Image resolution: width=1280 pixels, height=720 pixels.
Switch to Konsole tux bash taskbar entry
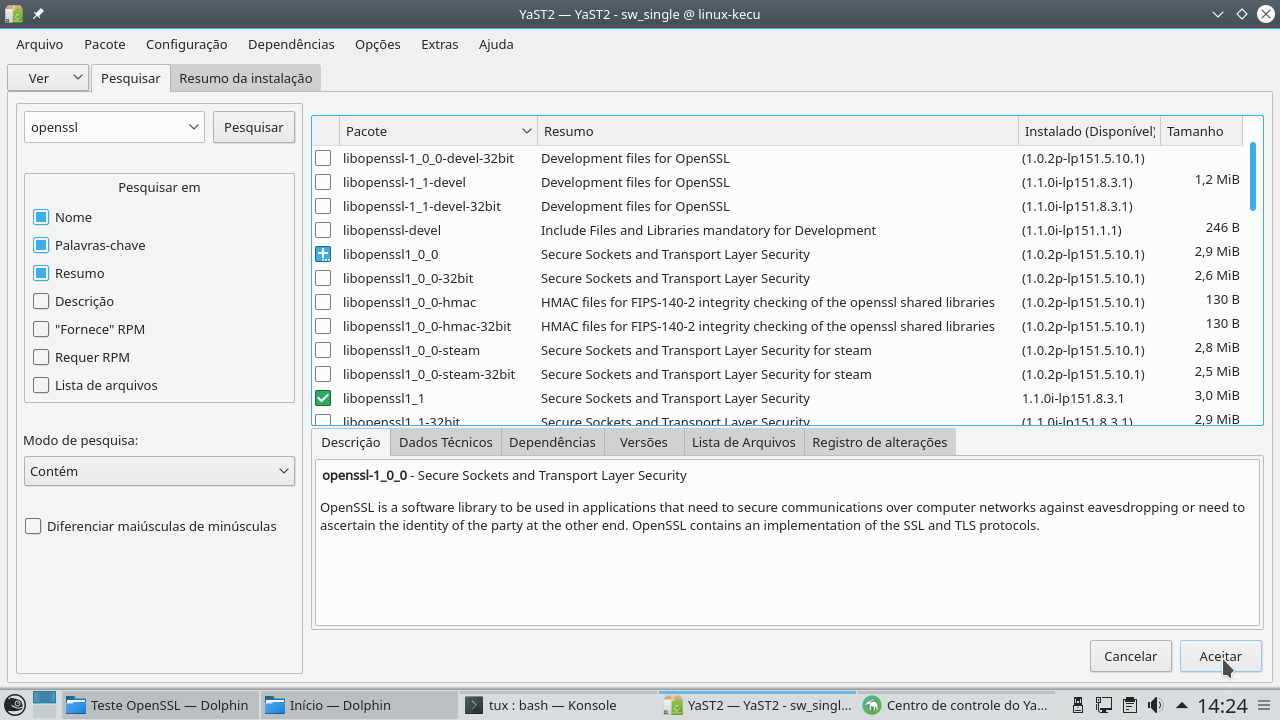[x=557, y=705]
